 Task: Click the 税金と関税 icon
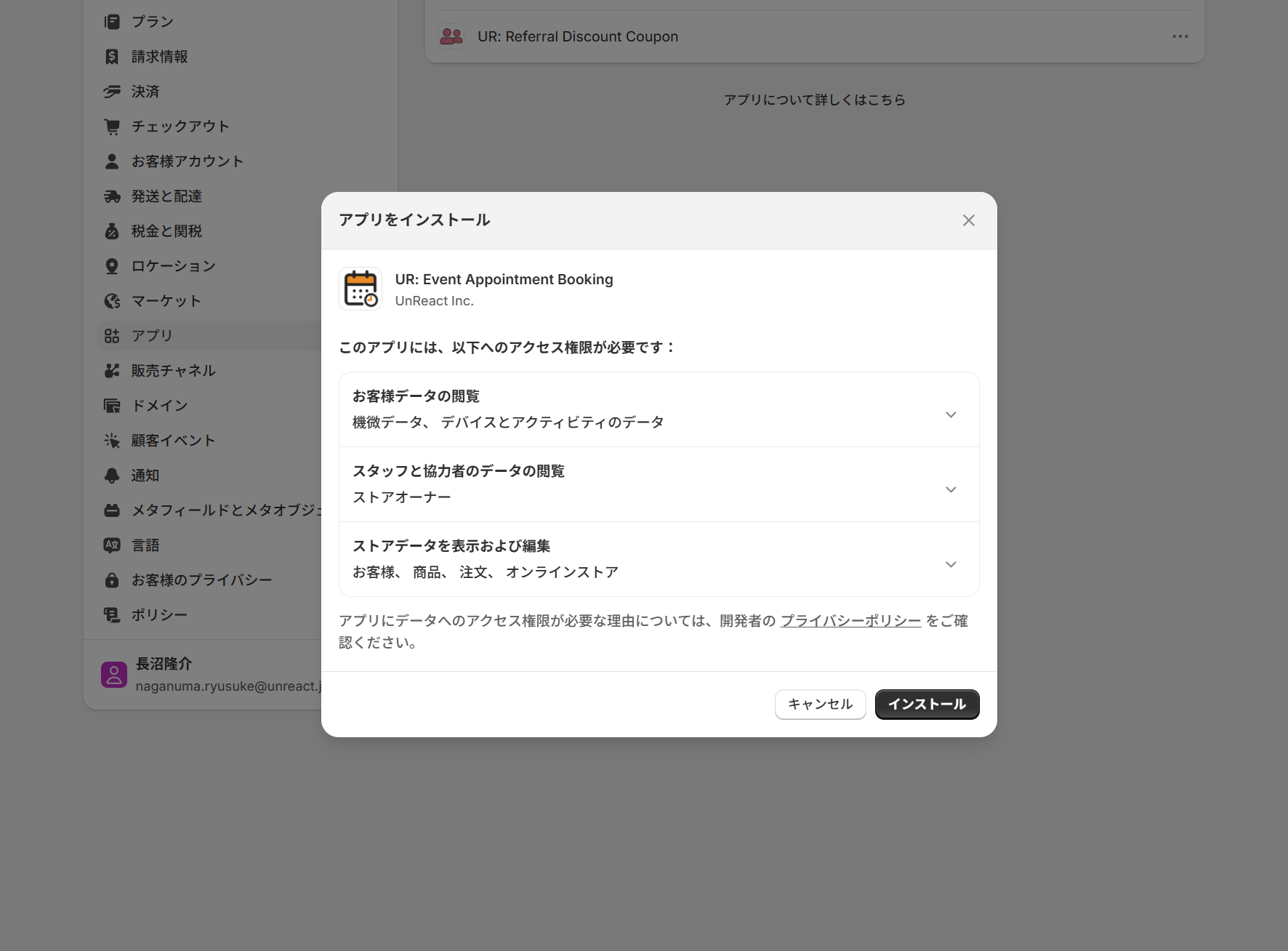click(112, 231)
